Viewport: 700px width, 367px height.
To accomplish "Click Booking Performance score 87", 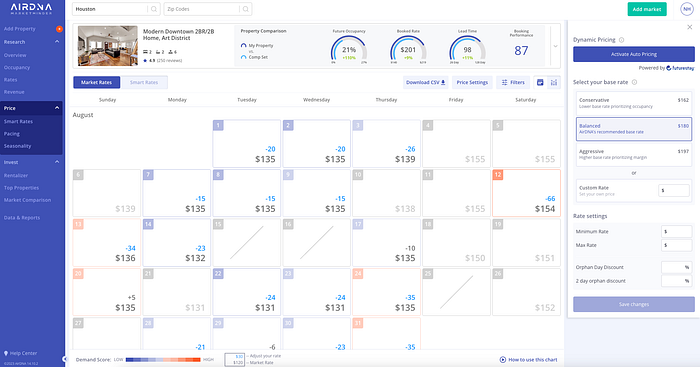I will (521, 50).
